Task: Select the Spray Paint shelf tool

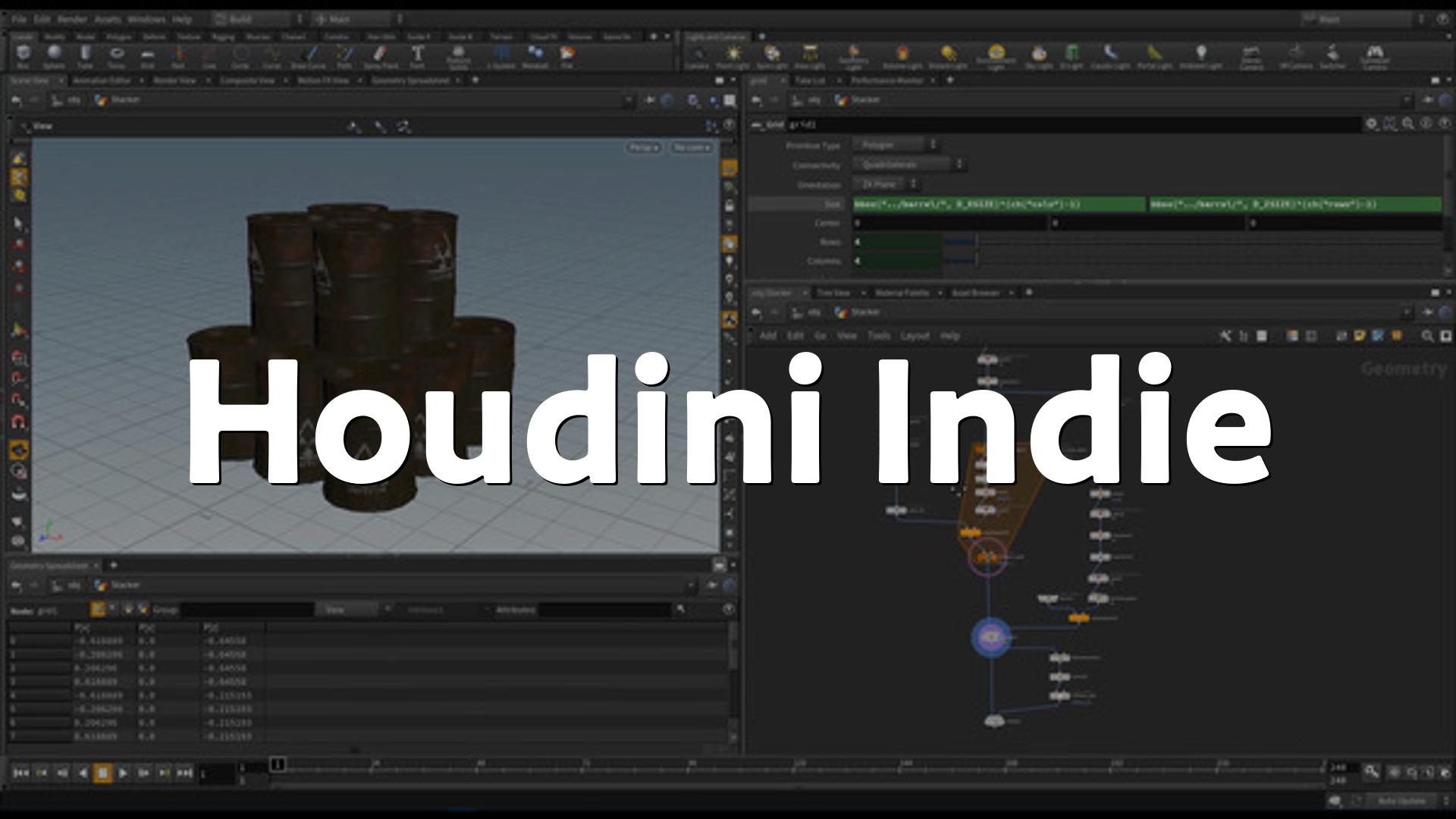Action: click(x=380, y=56)
